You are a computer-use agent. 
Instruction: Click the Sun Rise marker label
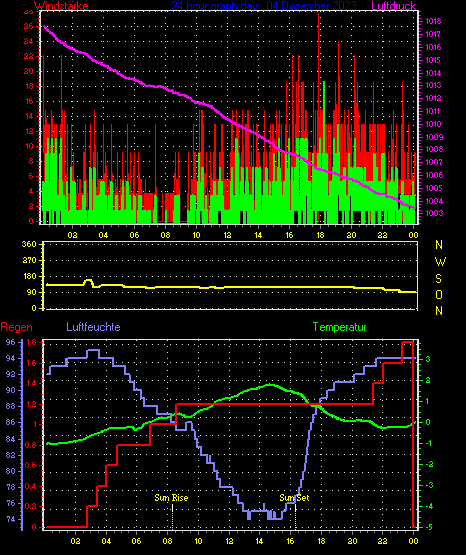171,498
